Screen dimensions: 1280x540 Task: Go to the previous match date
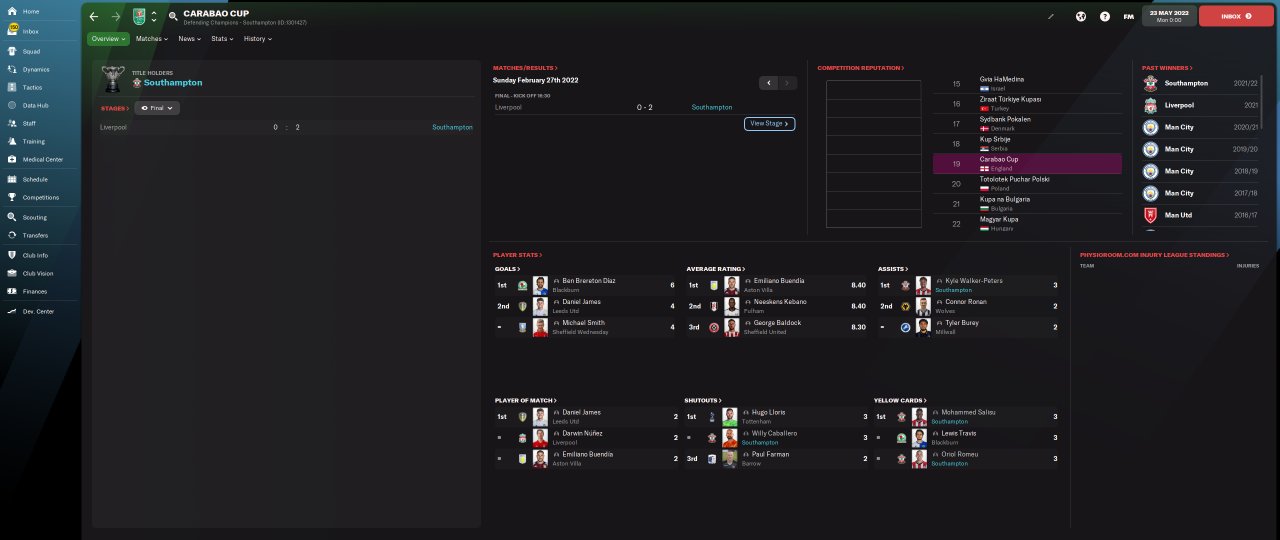(x=768, y=83)
